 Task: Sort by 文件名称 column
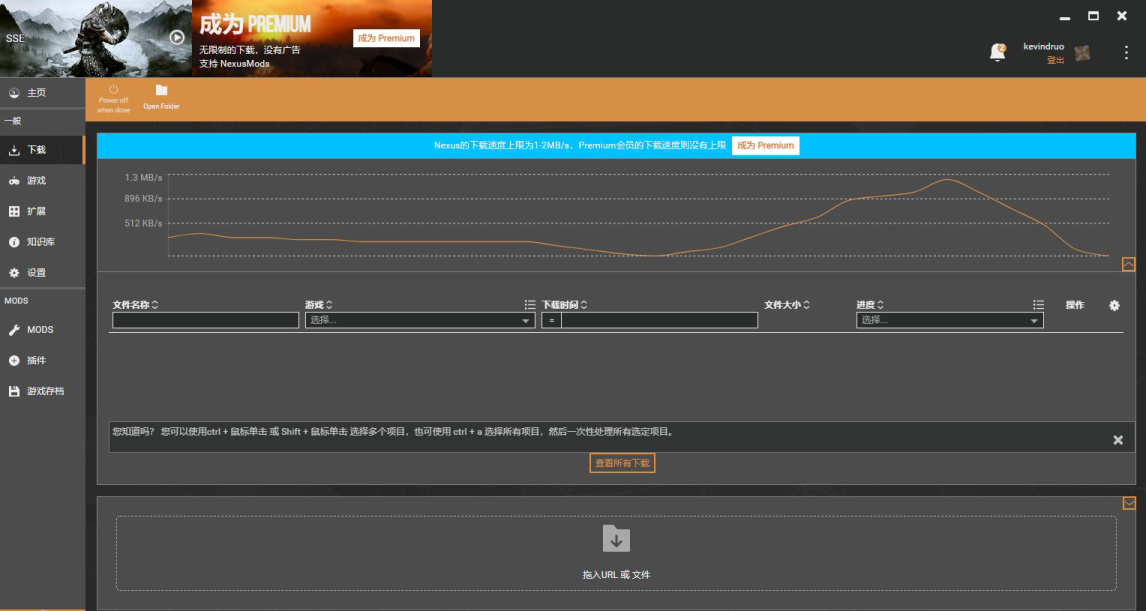(135, 305)
